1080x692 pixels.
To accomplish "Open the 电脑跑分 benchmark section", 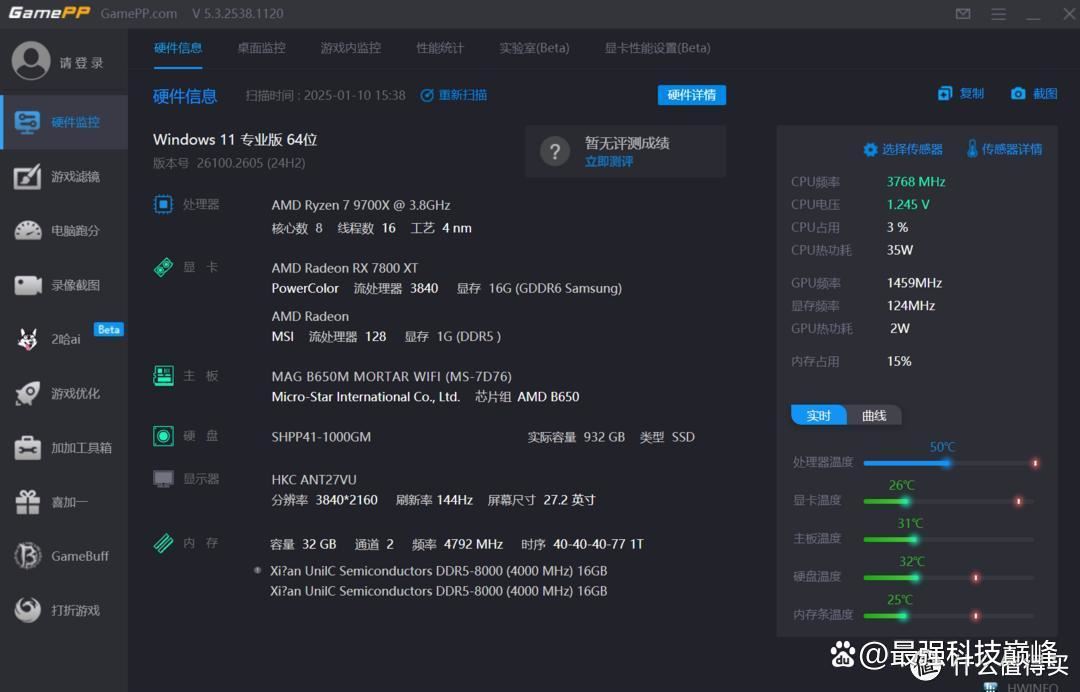I will 64,230.
